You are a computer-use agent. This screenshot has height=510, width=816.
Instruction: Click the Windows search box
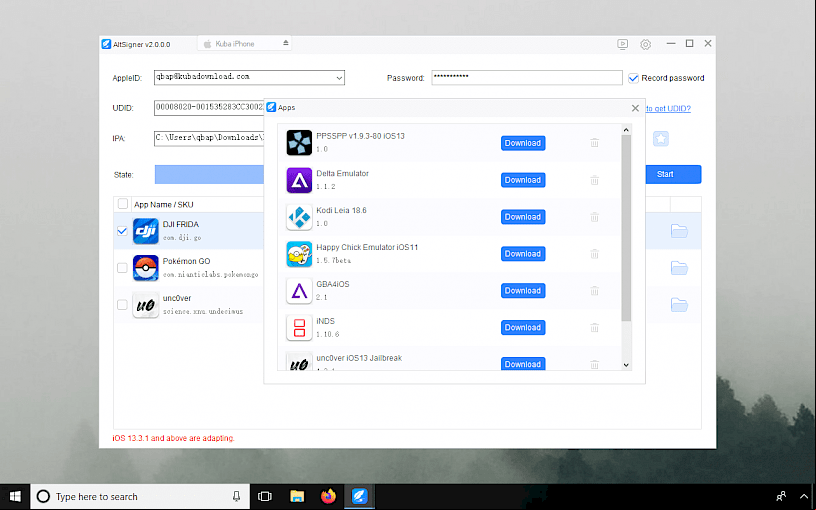click(x=141, y=496)
